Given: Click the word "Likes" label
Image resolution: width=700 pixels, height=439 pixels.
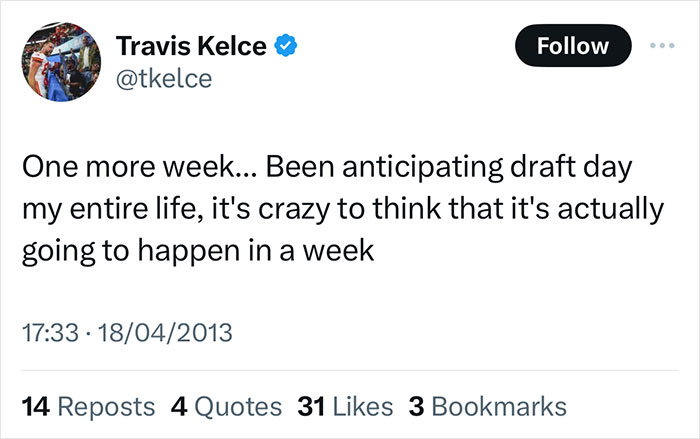Looking at the screenshot, I should (358, 407).
